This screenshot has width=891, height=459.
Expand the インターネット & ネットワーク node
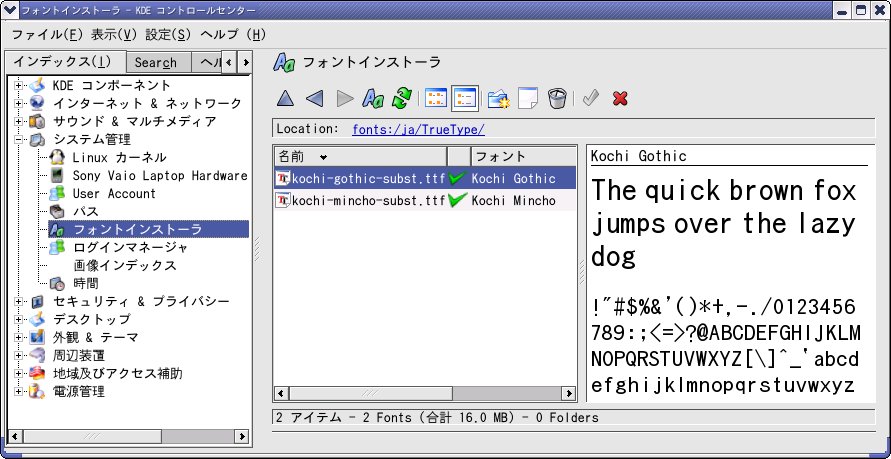pos(19,103)
